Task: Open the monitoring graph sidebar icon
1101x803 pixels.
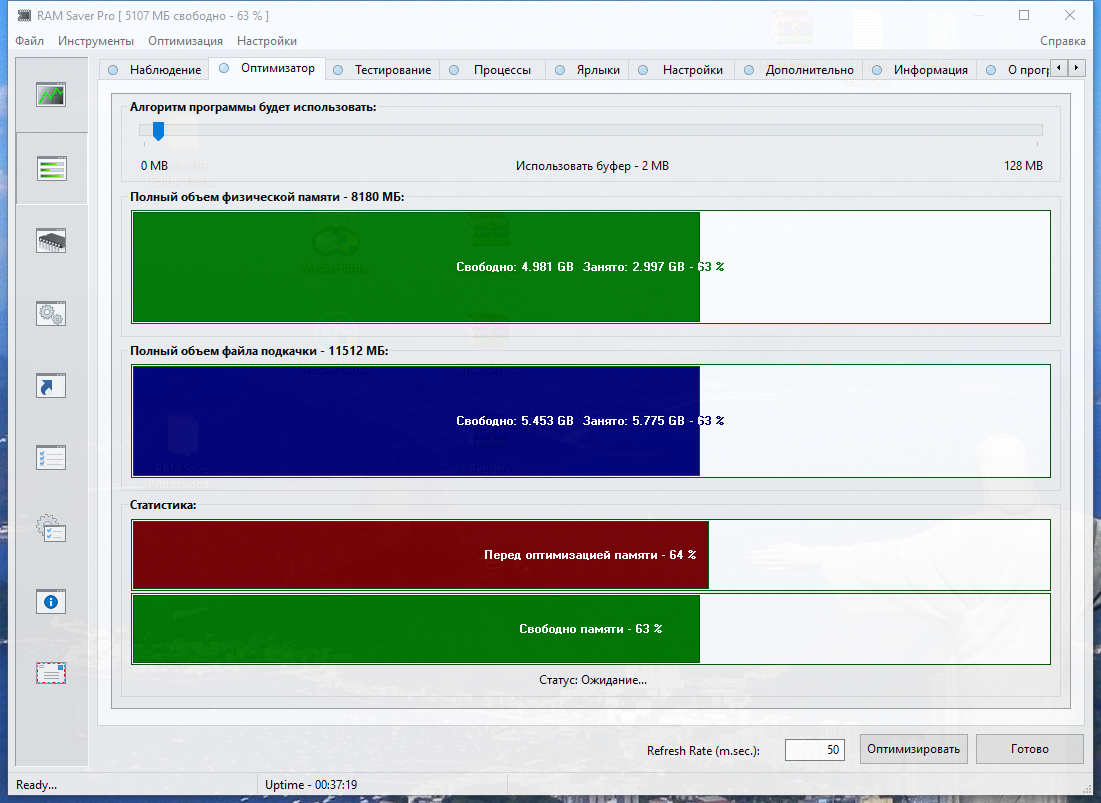Action: 51,95
